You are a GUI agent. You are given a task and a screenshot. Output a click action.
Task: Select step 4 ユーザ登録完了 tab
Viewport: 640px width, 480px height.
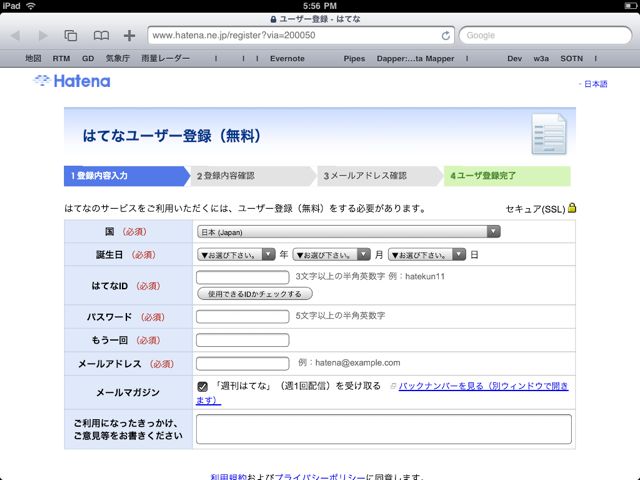coord(507,176)
